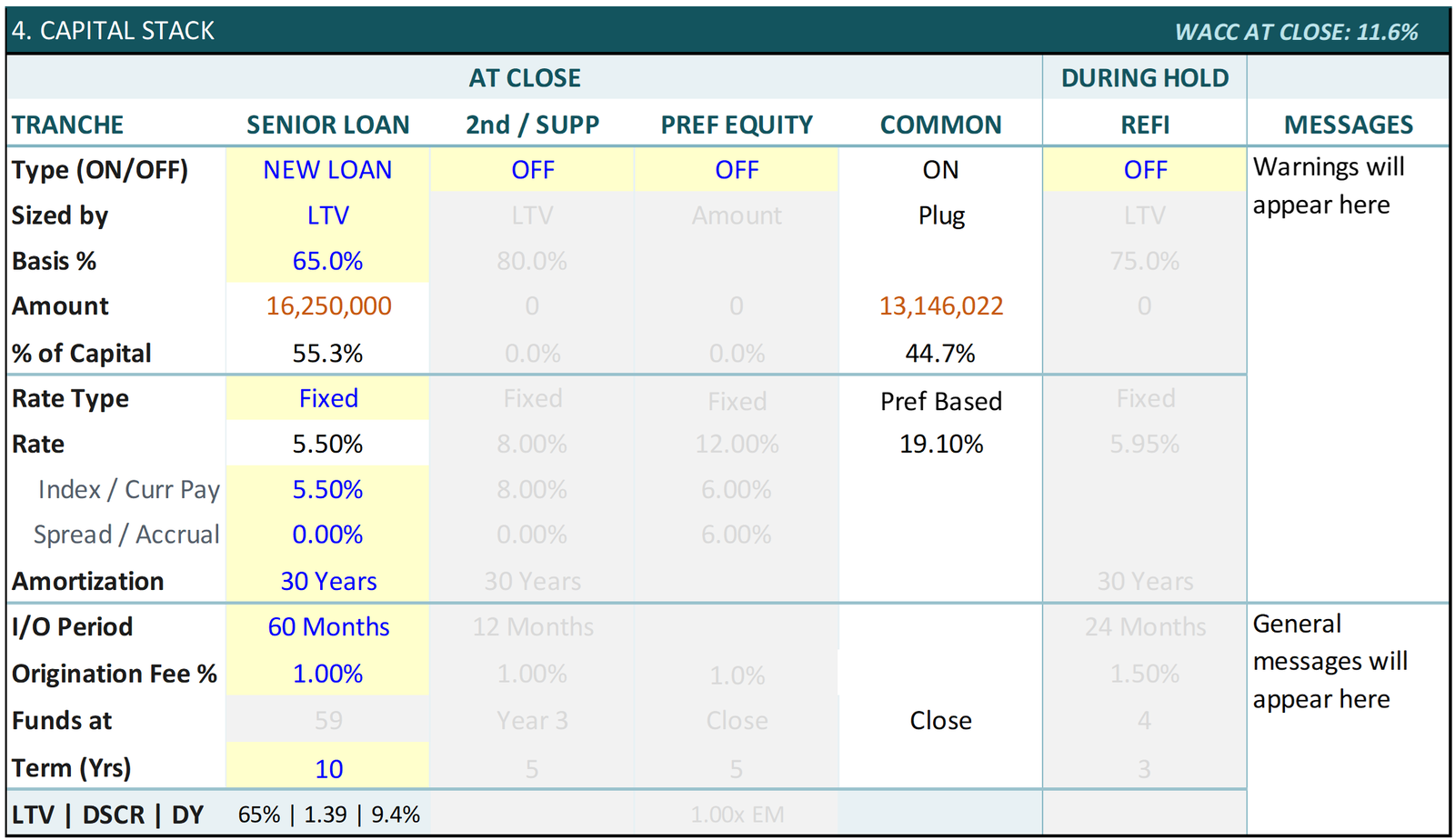Click the Senior Loan Term (Yrs) cell 10

point(327,768)
